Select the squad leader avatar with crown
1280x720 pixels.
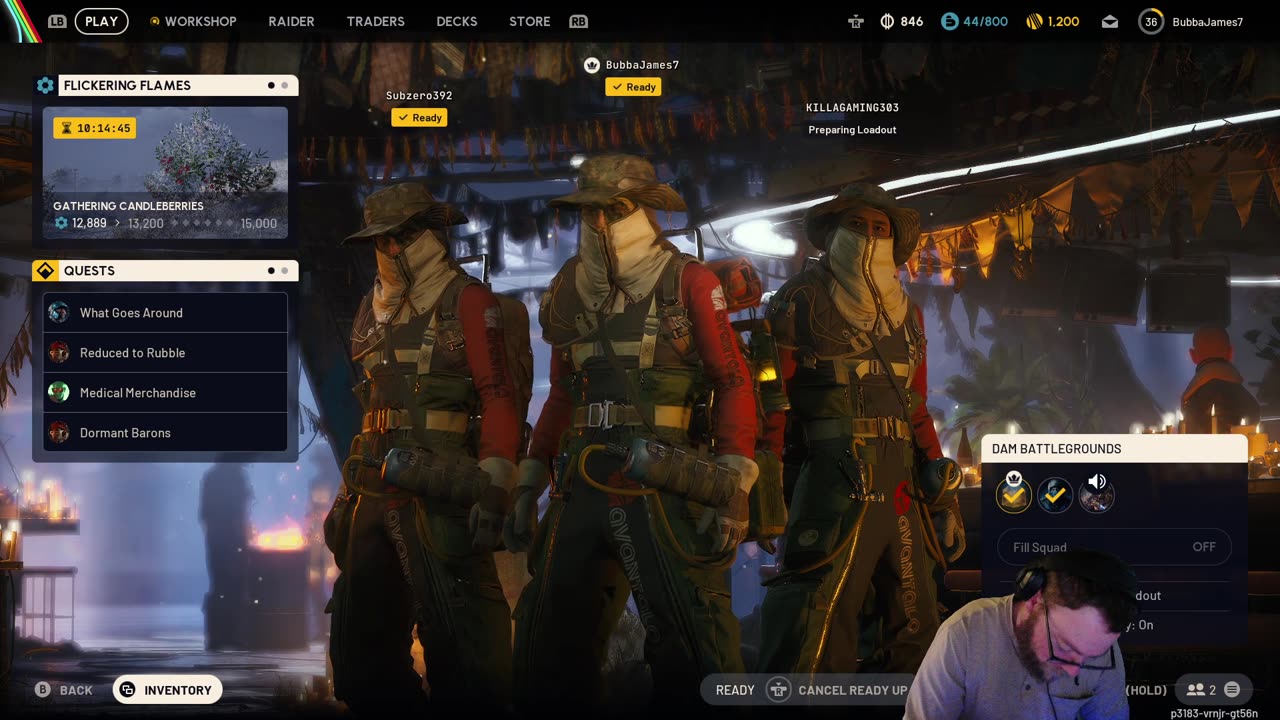click(x=1013, y=494)
